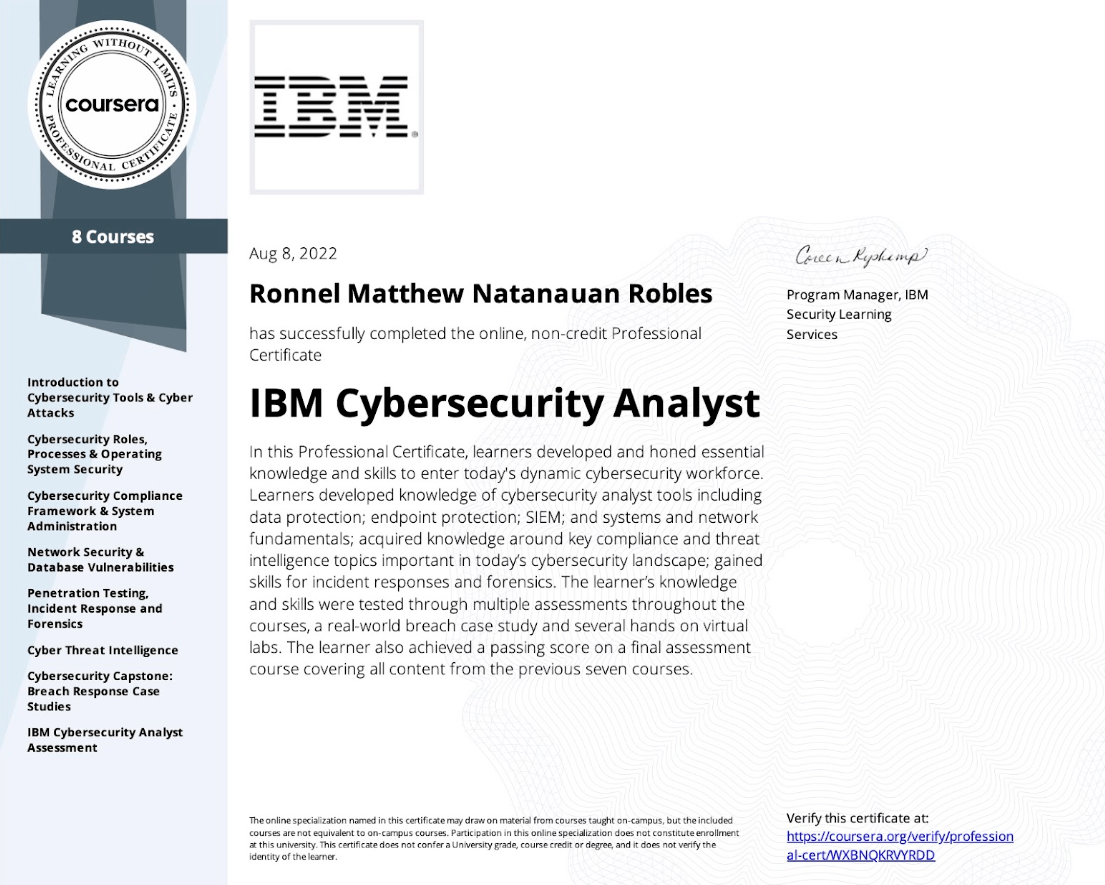The image size is (1105, 885).
Task: Click 'Network Security & Database Vulnerabilities' course
Action: (x=101, y=559)
